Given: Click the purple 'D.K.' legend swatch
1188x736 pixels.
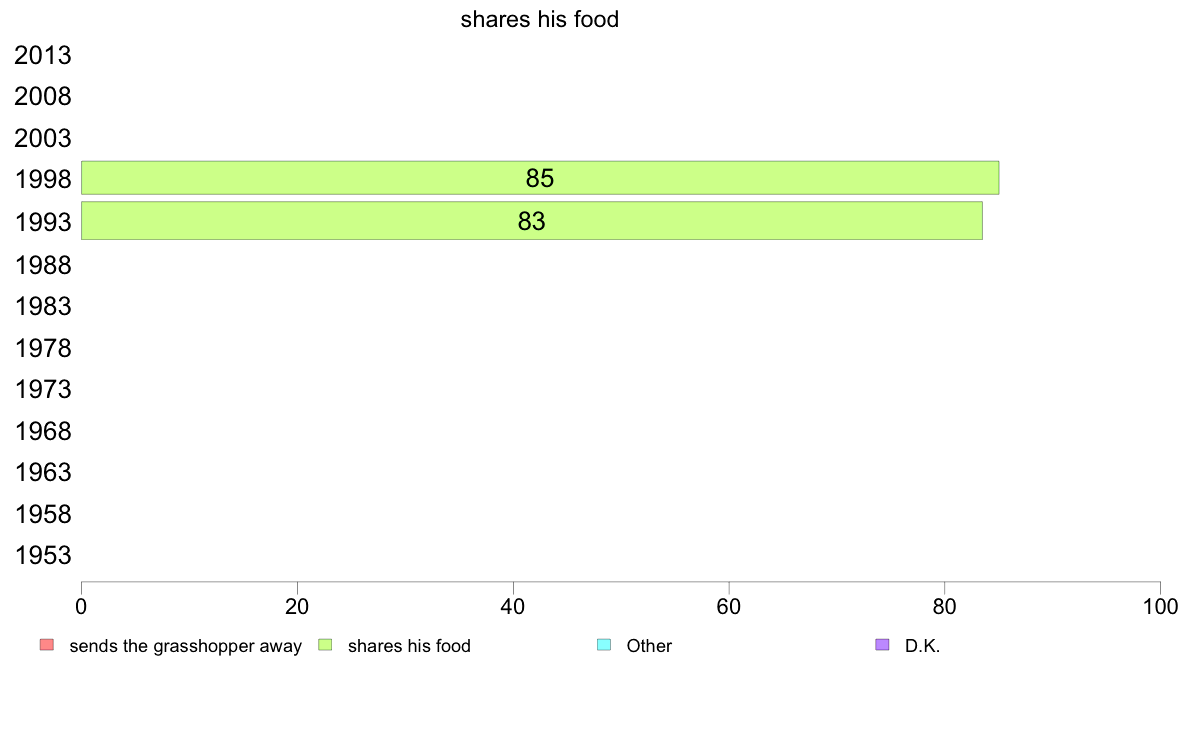Looking at the screenshot, I should [882, 645].
